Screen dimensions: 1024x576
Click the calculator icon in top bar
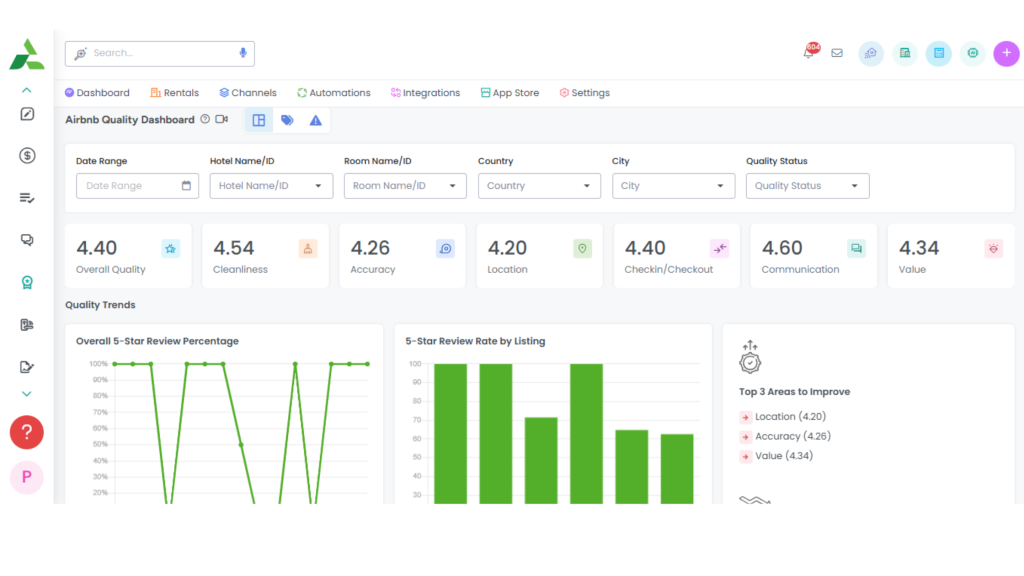[x=904, y=54]
